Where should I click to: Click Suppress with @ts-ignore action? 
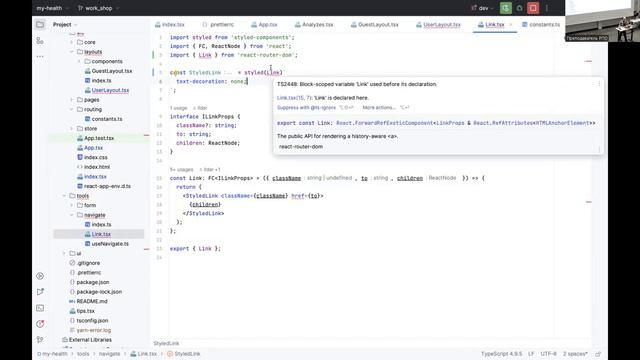point(306,108)
